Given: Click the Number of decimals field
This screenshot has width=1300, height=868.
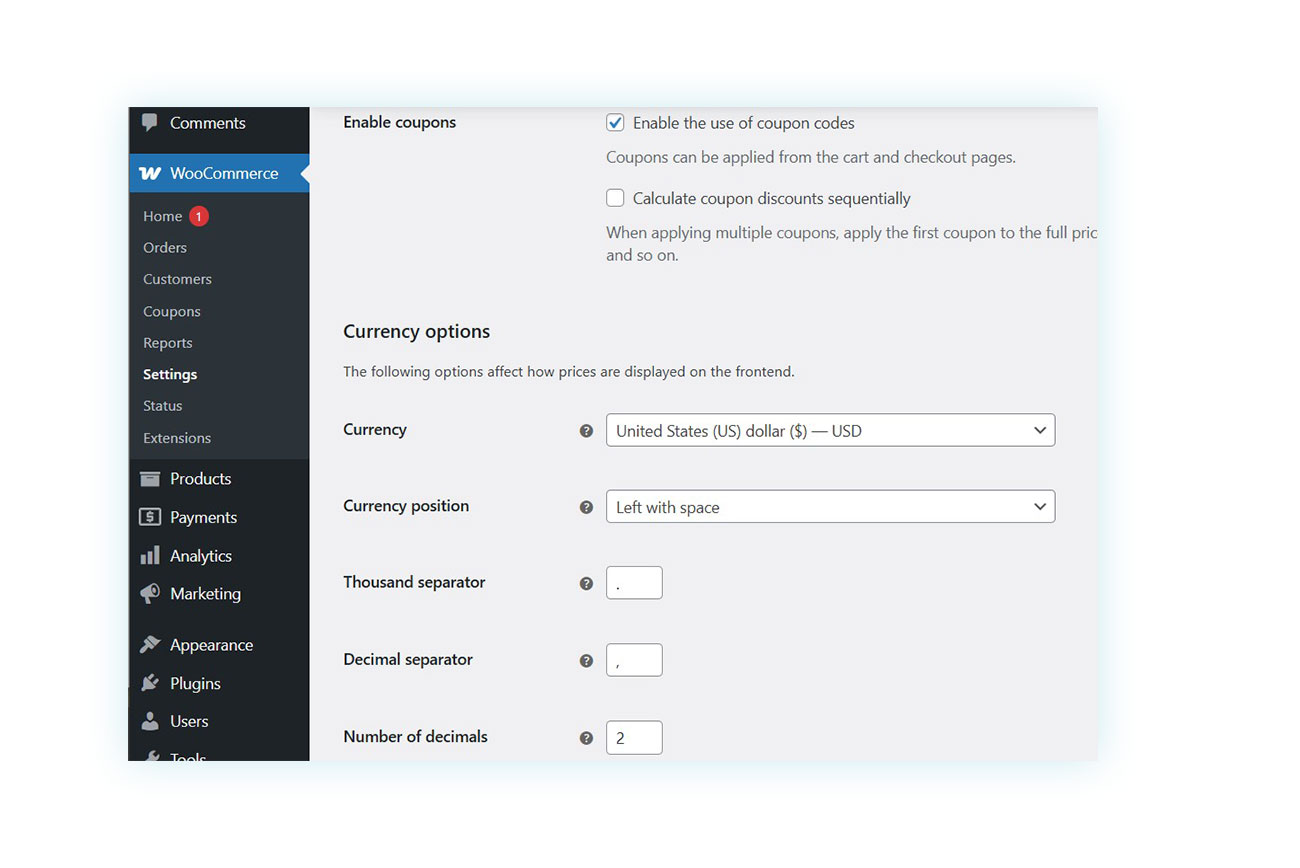Looking at the screenshot, I should 634,737.
